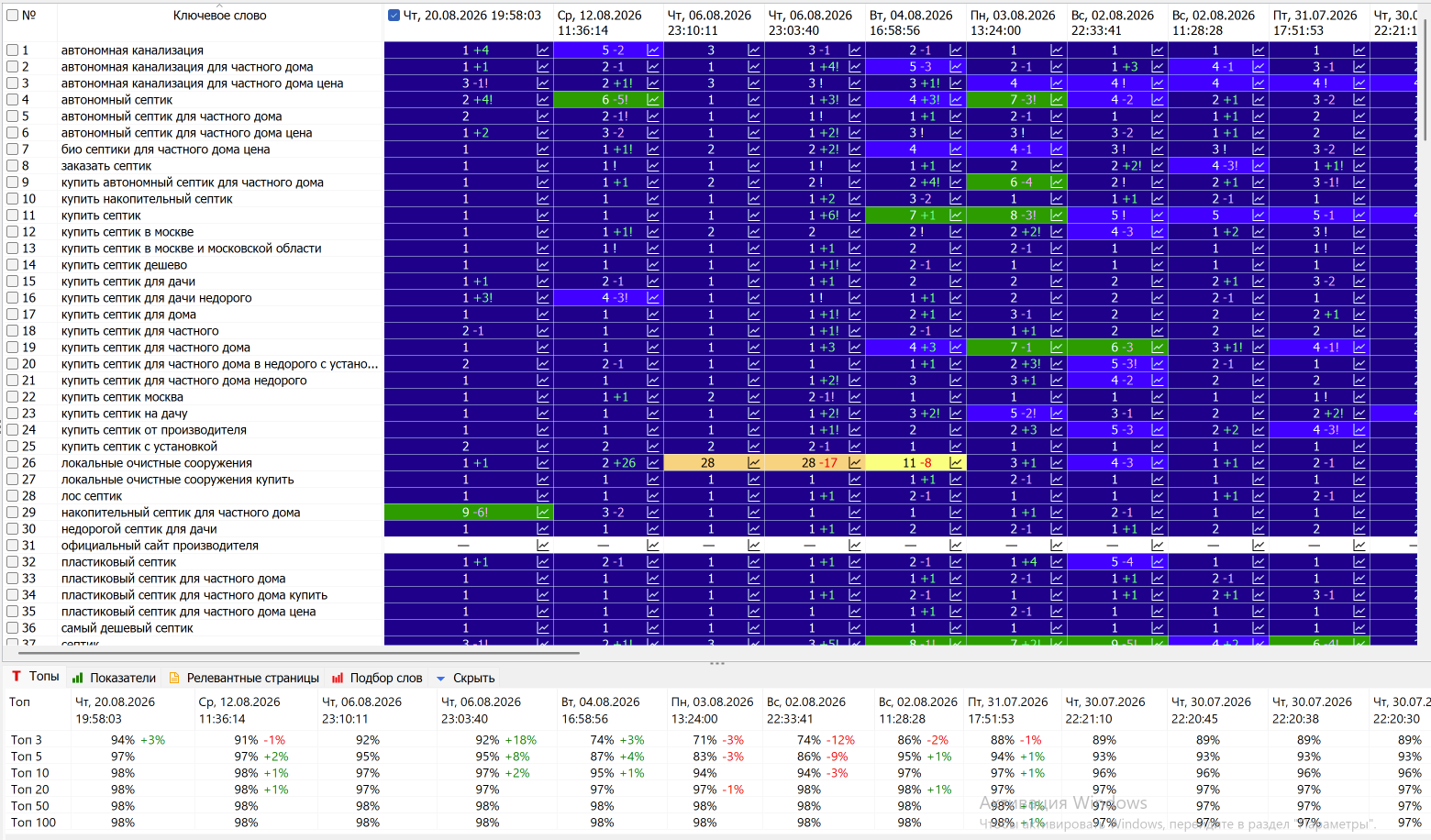
Task: Sort by the 'Ключевое слово' column header
Action: coord(220,16)
